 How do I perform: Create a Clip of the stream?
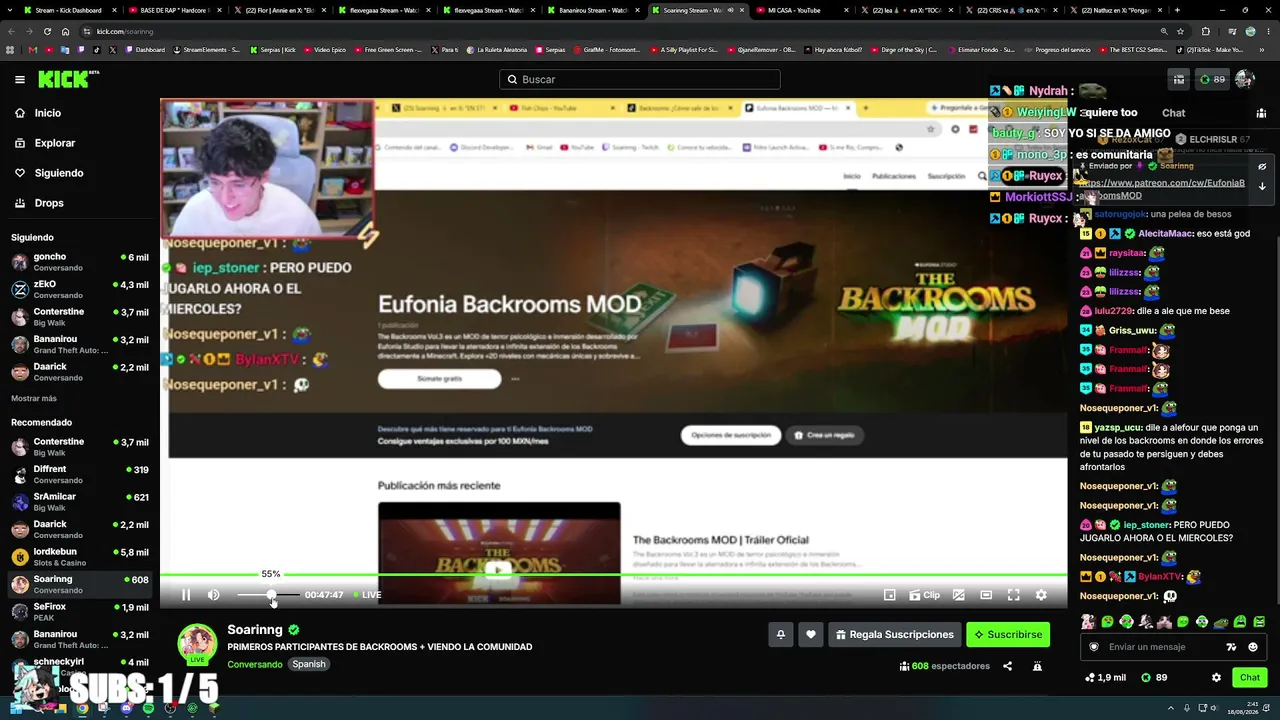point(924,595)
